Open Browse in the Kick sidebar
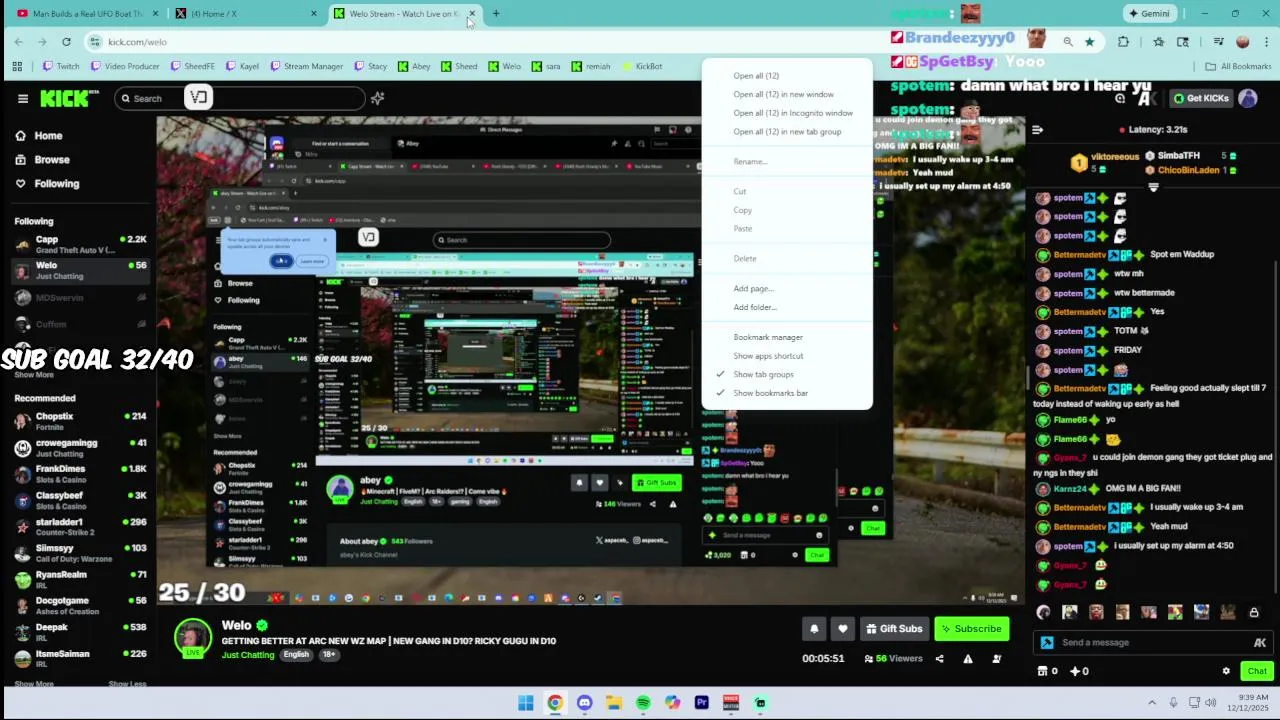The image size is (1280, 720). (42, 160)
